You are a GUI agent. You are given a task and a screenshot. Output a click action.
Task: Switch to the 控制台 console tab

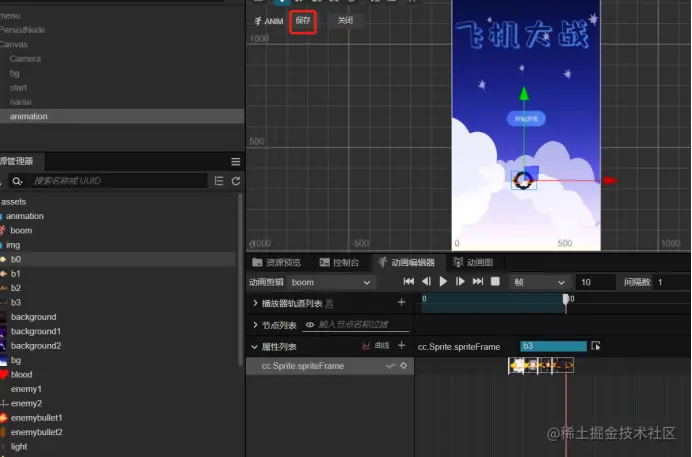pos(339,262)
